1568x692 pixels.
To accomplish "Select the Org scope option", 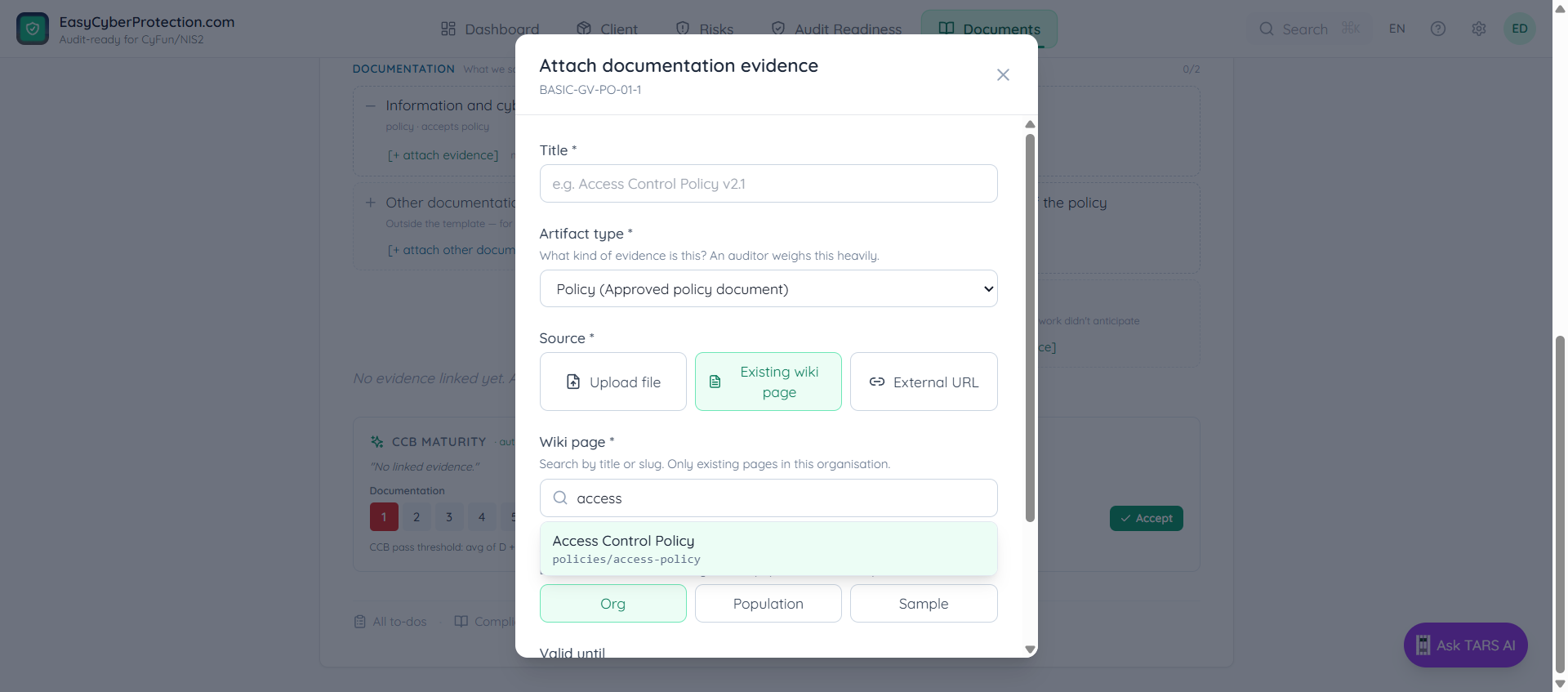I will coord(612,604).
